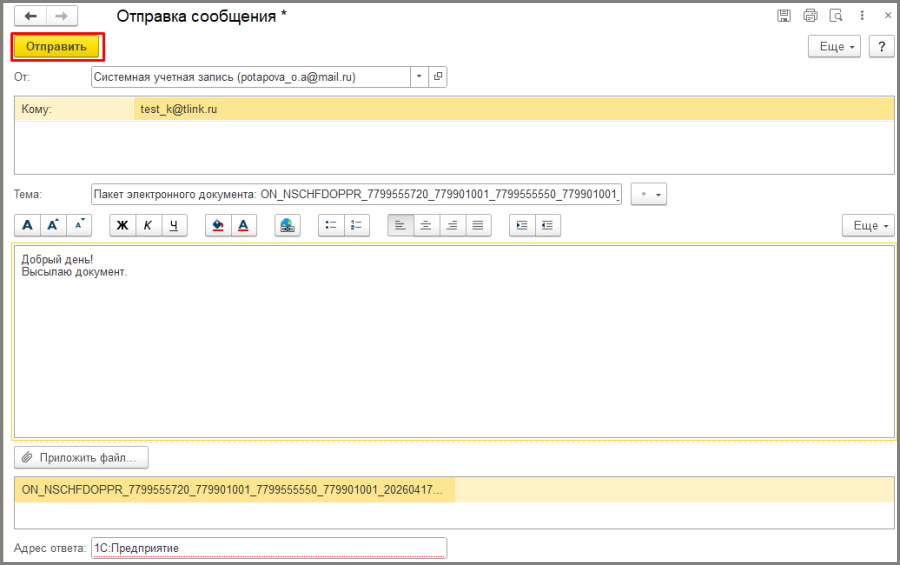Image resolution: width=900 pixels, height=565 pixels.
Task: Navigate back with the left arrow
Action: pyautogui.click(x=30, y=17)
